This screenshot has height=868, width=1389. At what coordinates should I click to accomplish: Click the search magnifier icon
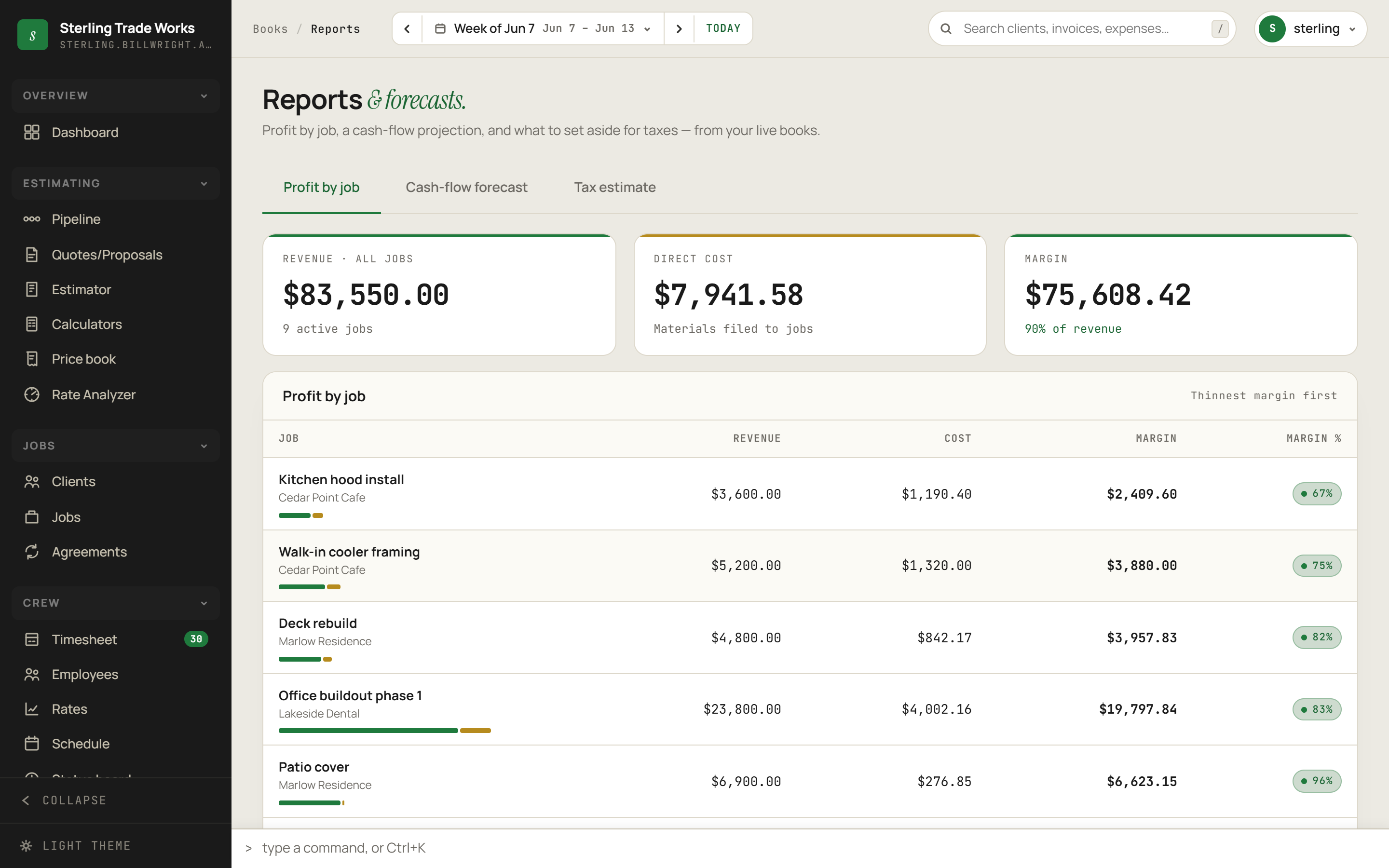pyautogui.click(x=946, y=29)
